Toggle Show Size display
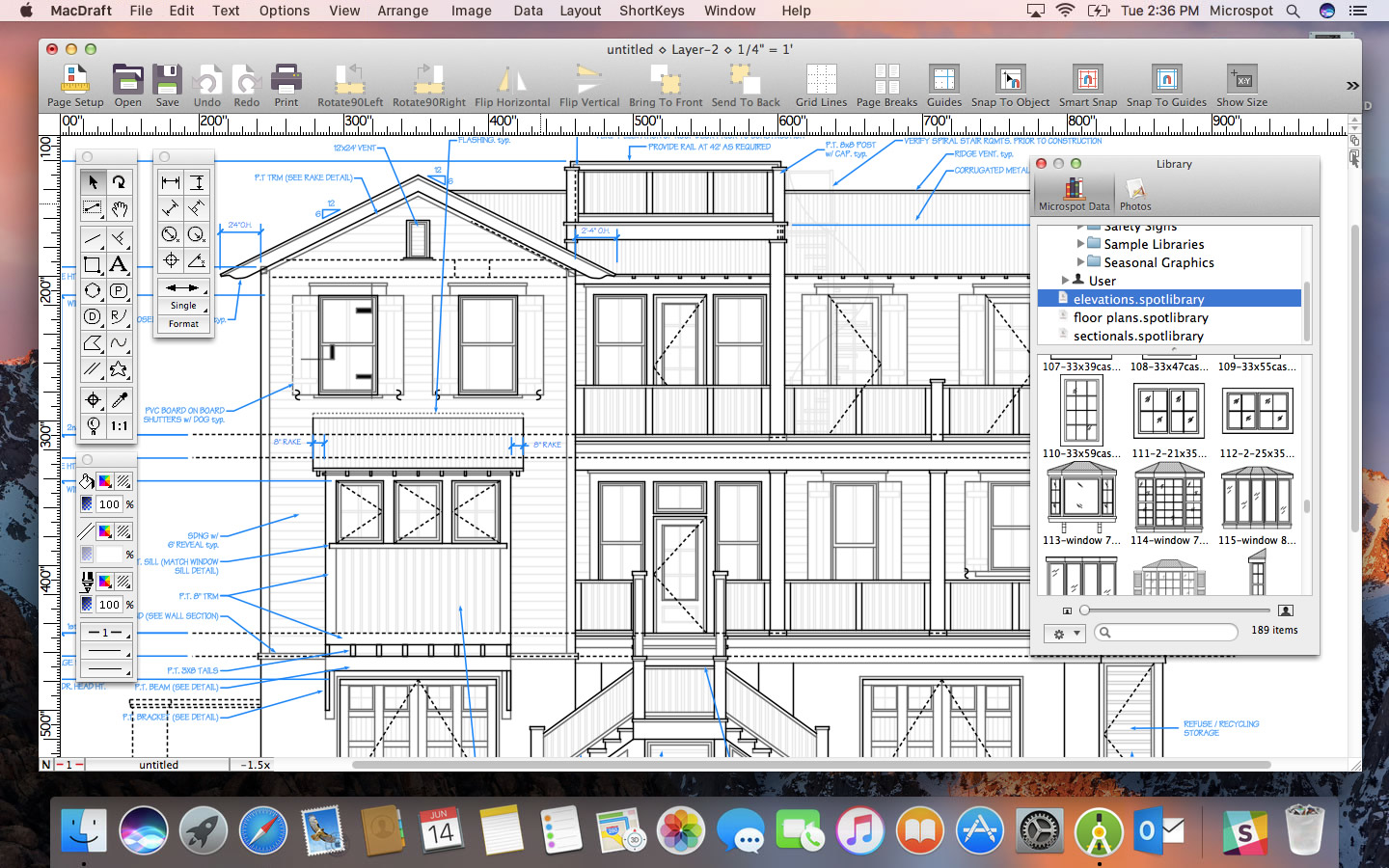This screenshot has height=868, width=1389. tap(1241, 86)
